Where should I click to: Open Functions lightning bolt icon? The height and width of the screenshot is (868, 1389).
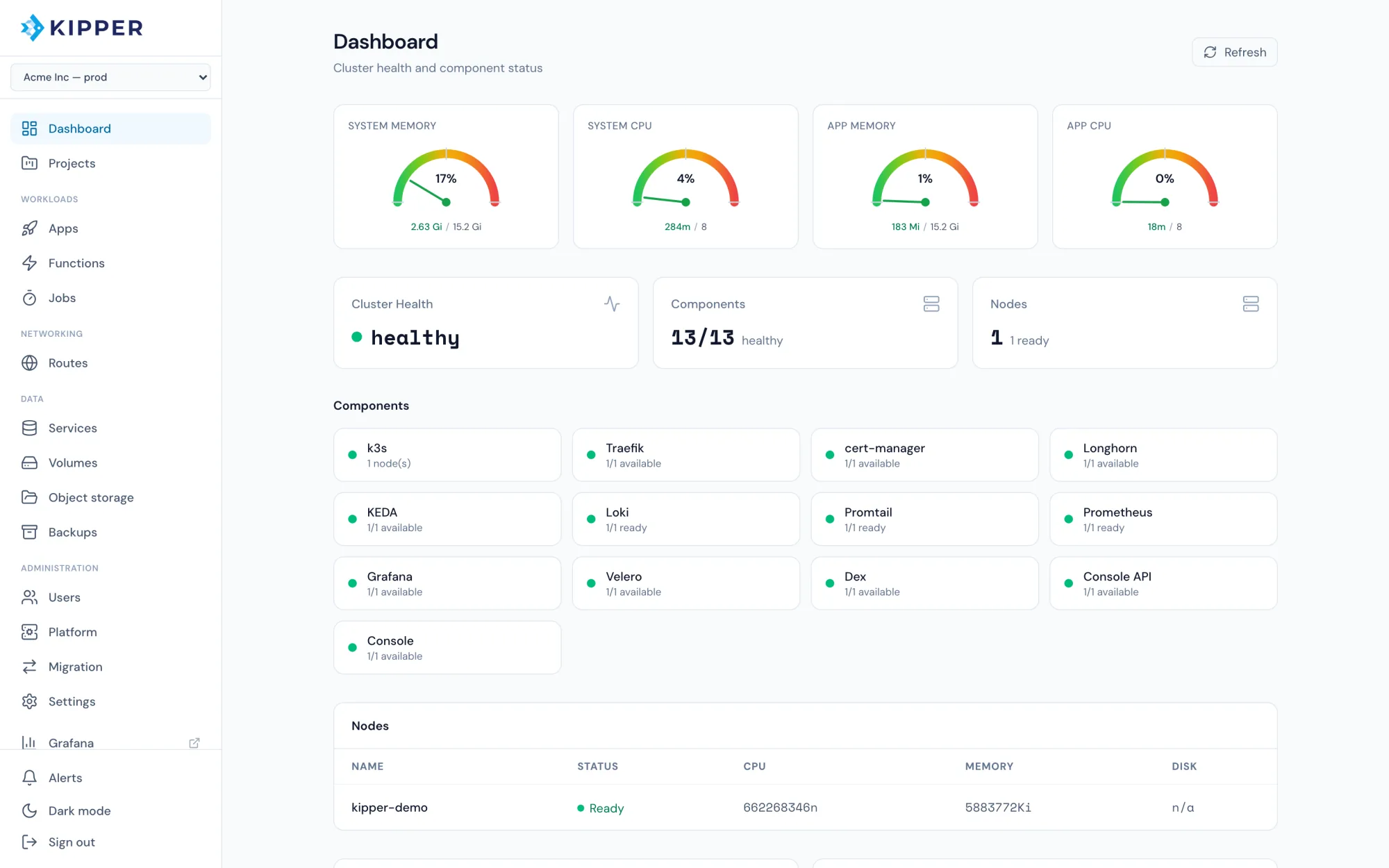tap(29, 263)
